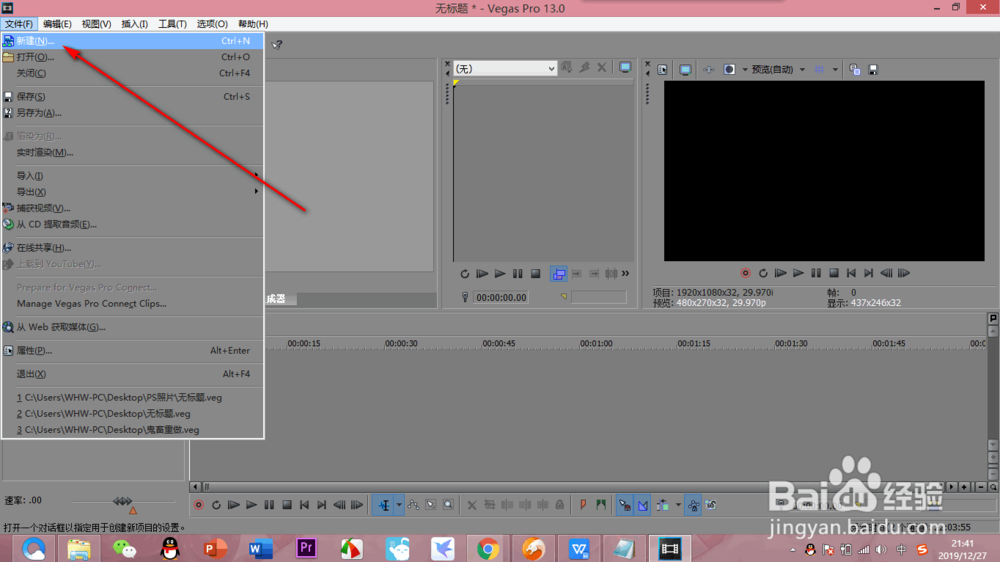Click the What's This help icon
The width and height of the screenshot is (1000, 562).
[x=277, y=45]
